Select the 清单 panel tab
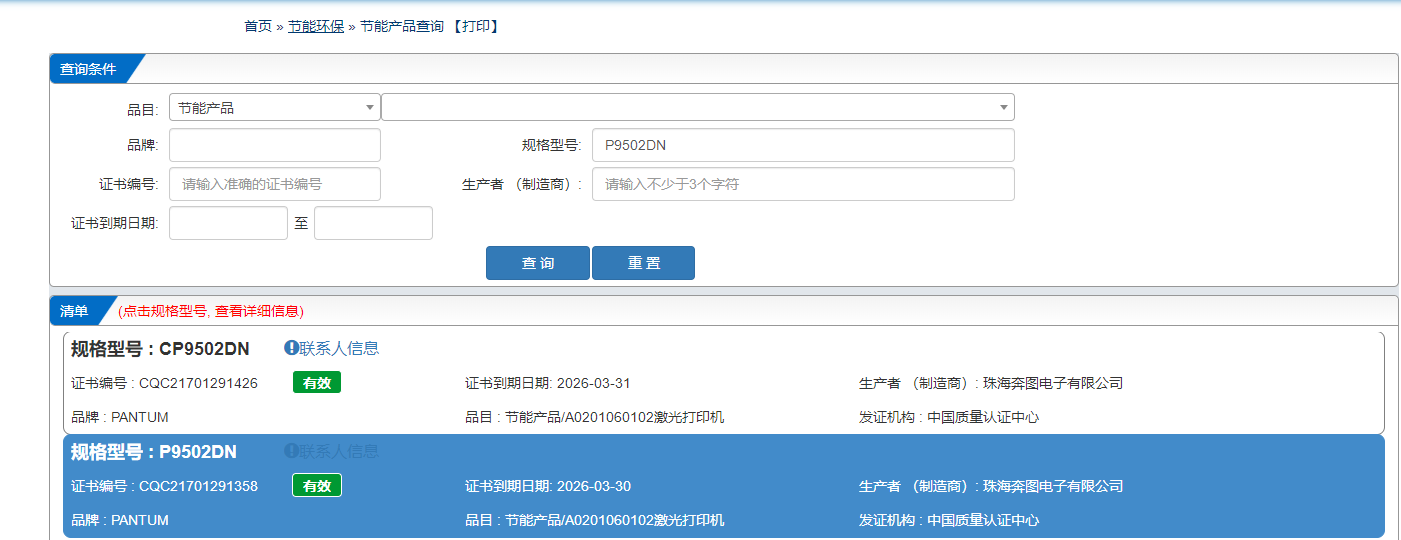The image size is (1401, 540). click(x=75, y=311)
